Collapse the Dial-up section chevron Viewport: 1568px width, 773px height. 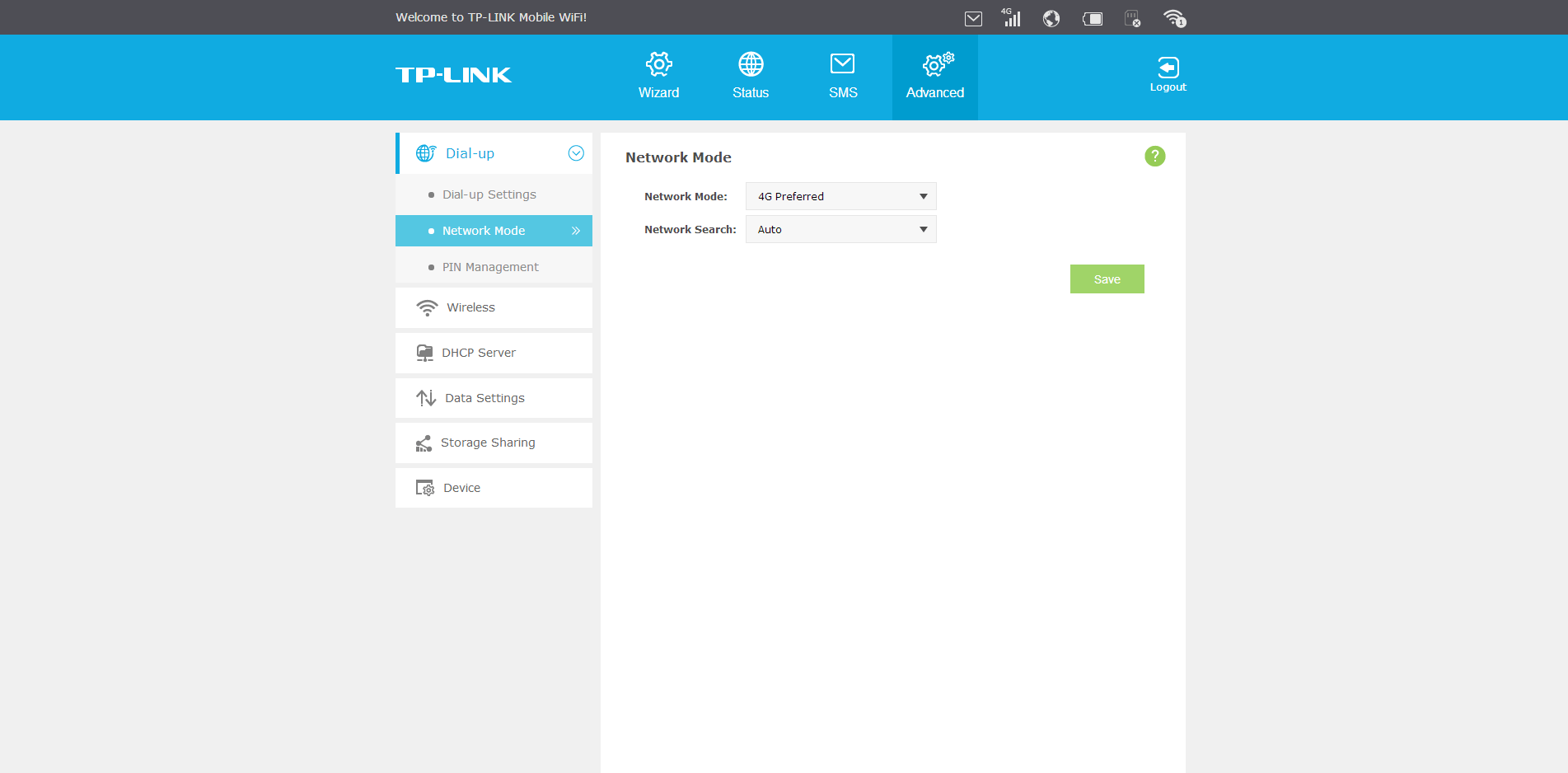[576, 153]
